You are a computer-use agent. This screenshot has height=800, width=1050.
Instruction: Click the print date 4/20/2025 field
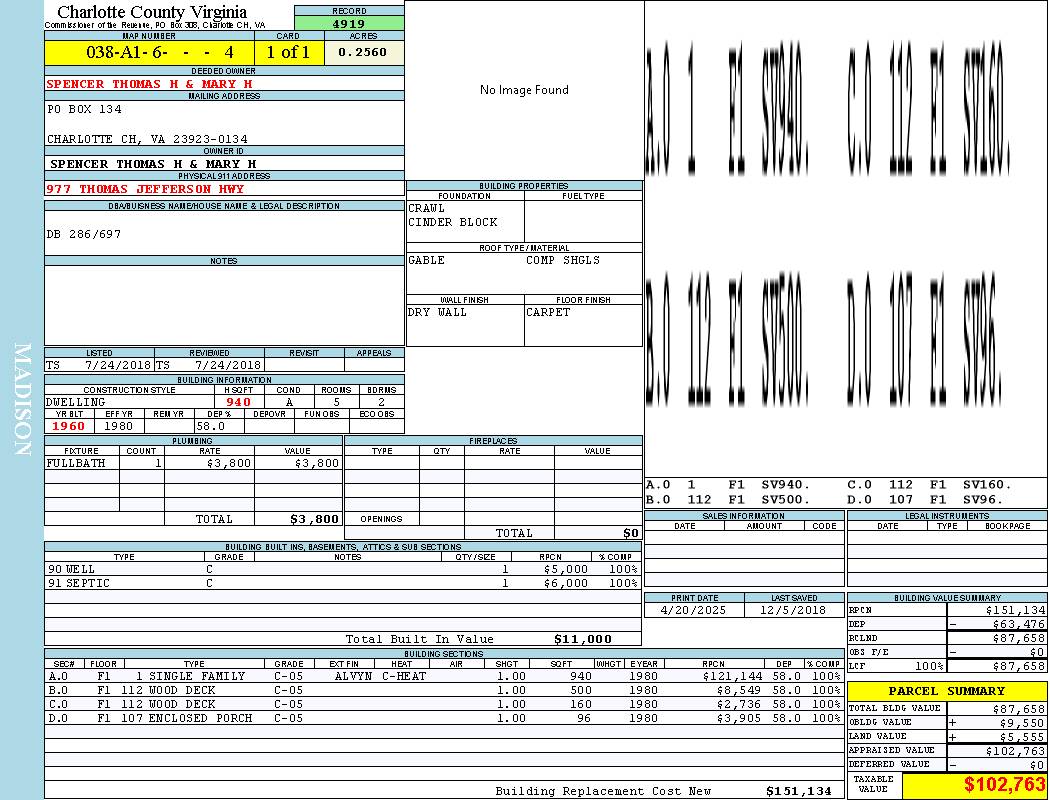point(694,610)
